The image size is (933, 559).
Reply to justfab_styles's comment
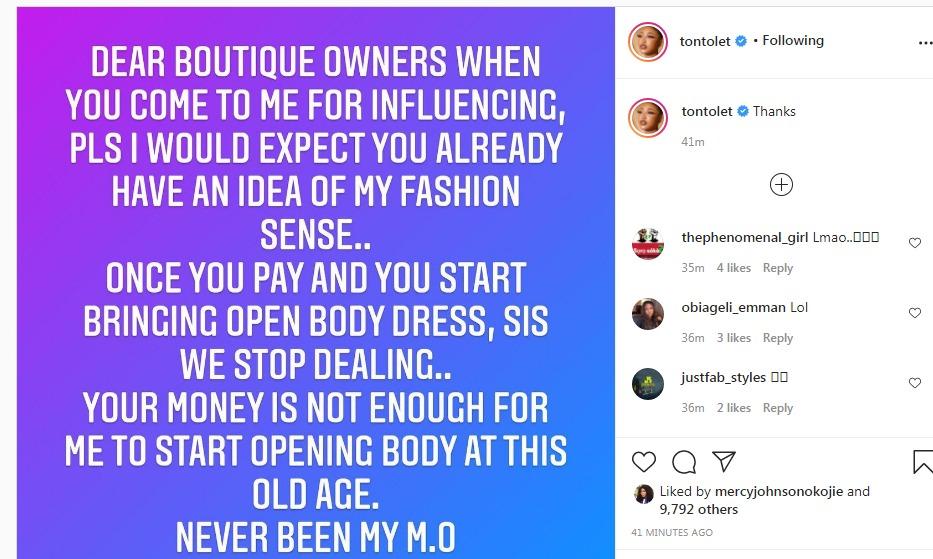tap(778, 408)
